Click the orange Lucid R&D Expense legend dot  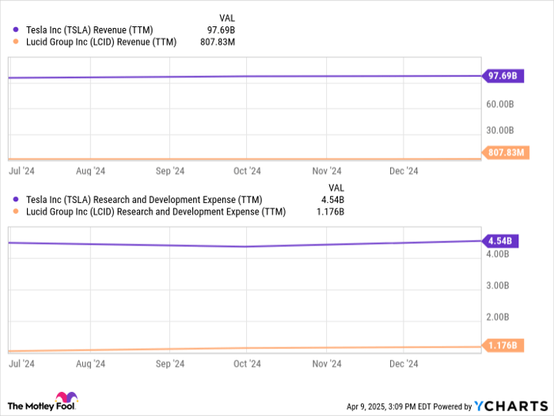(x=16, y=211)
